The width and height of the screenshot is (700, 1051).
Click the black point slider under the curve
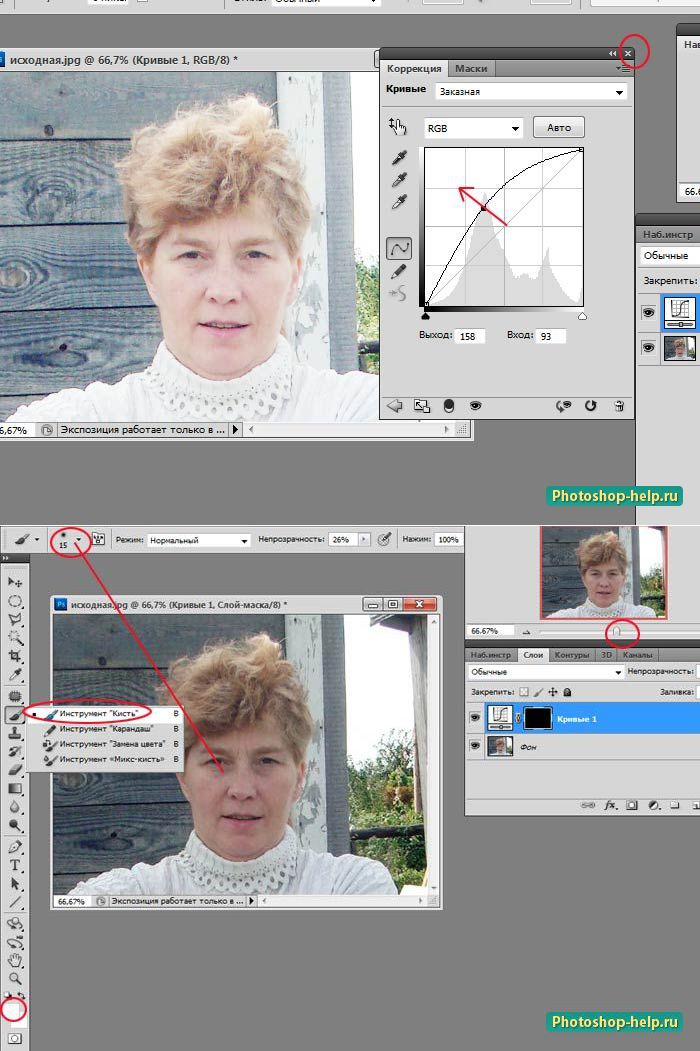pos(425,315)
